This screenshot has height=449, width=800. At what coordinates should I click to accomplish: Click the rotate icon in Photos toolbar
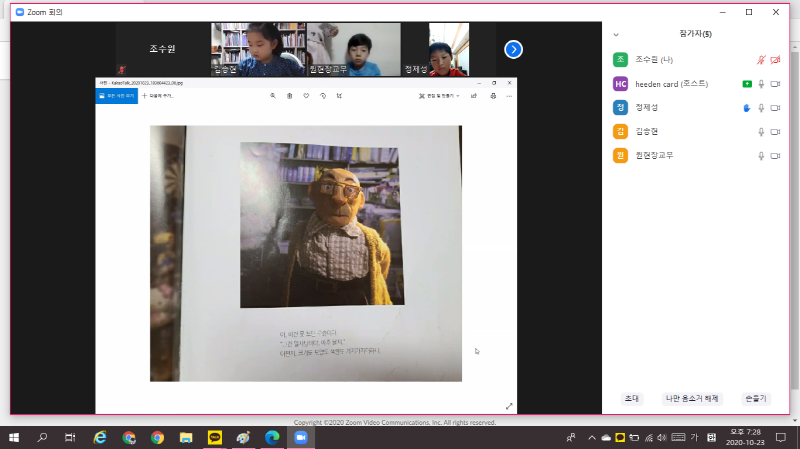pyautogui.click(x=322, y=96)
